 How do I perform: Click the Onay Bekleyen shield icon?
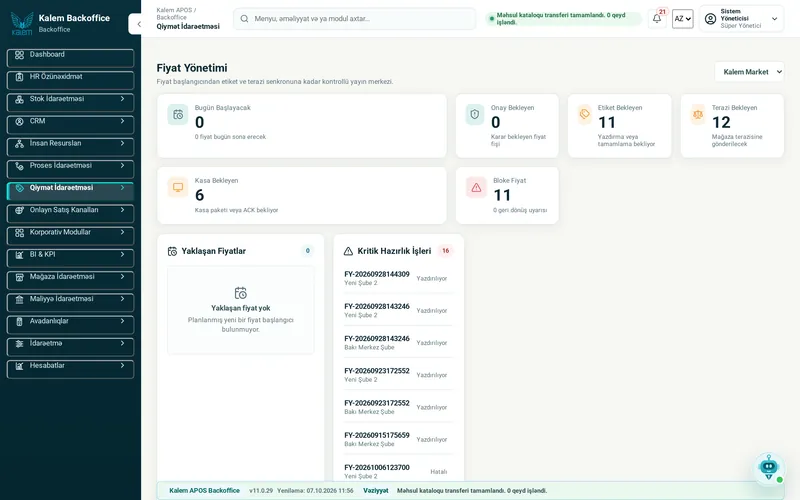474,114
